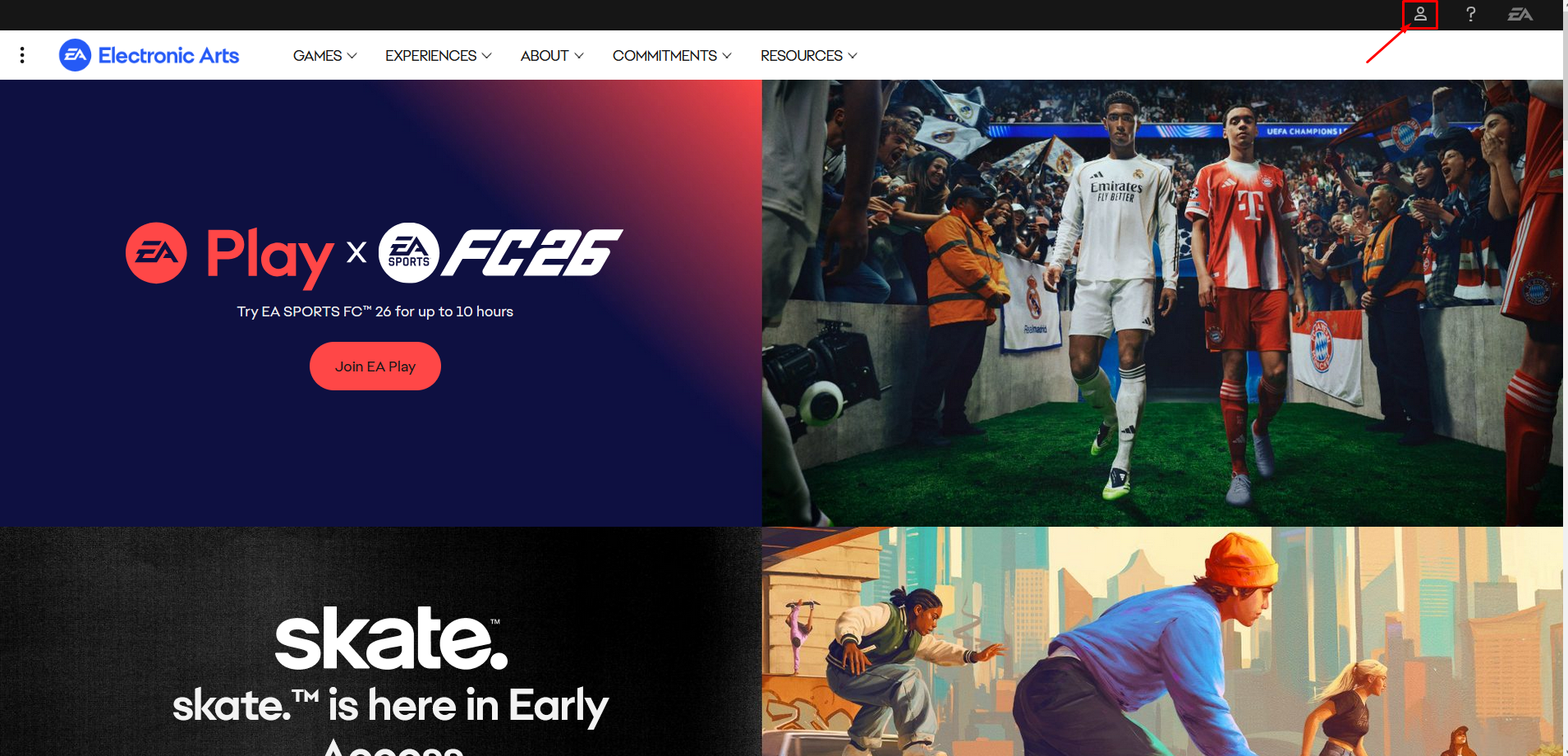Expand the Games dropdown chevron
This screenshot has width=1568, height=756.
tap(352, 56)
